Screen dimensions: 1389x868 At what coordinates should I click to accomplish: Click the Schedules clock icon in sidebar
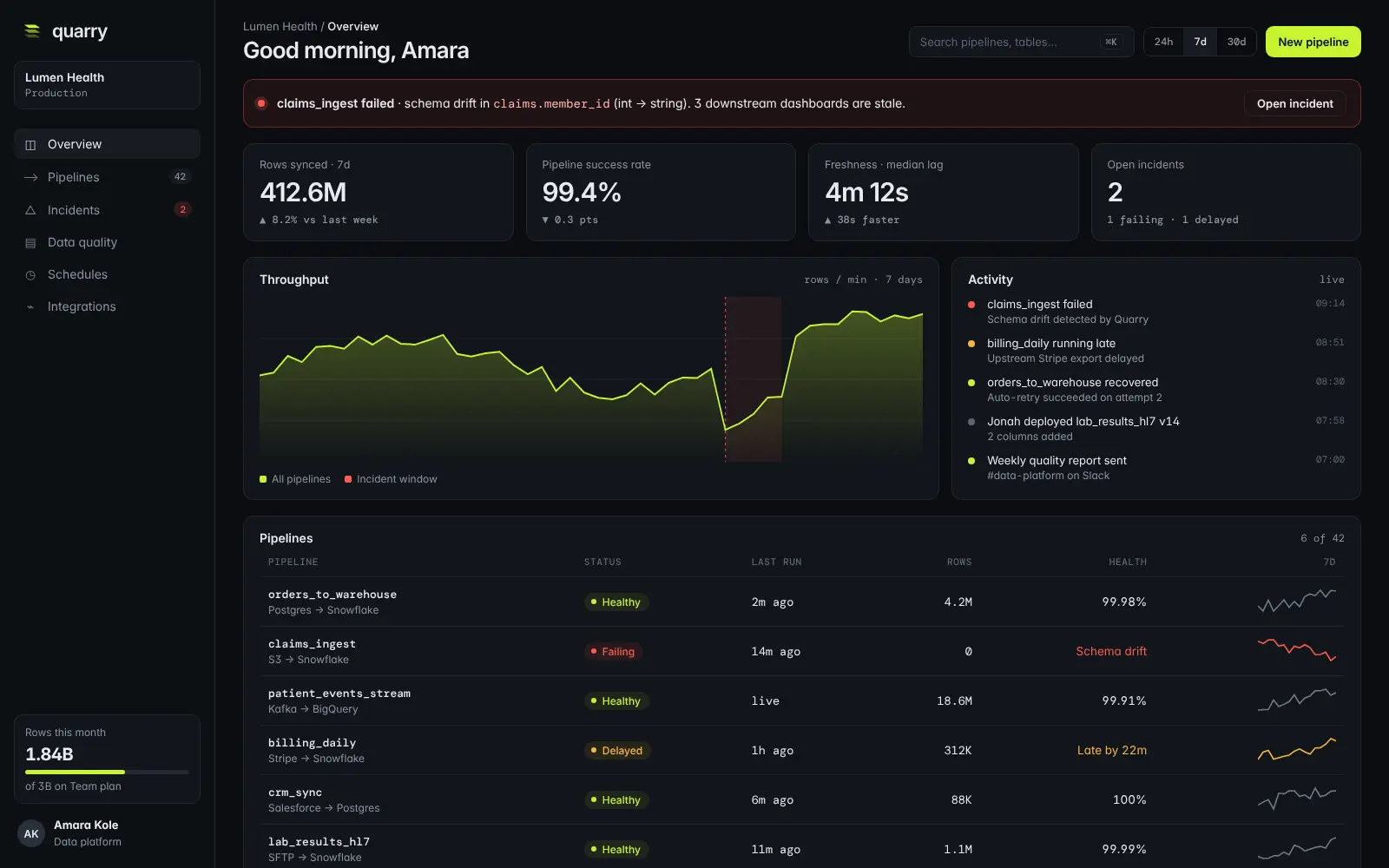[30, 275]
